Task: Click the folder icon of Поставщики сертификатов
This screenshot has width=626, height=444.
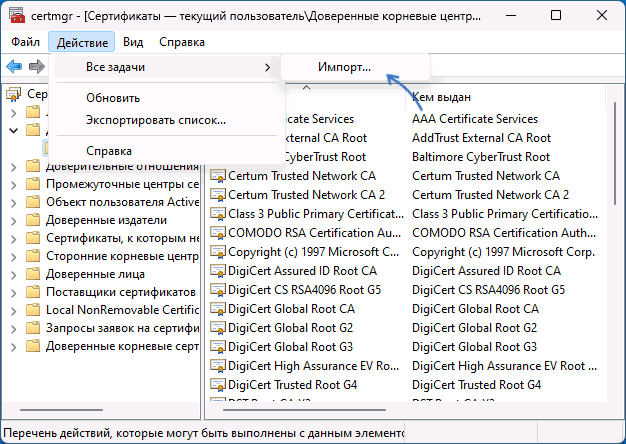Action: click(33, 292)
